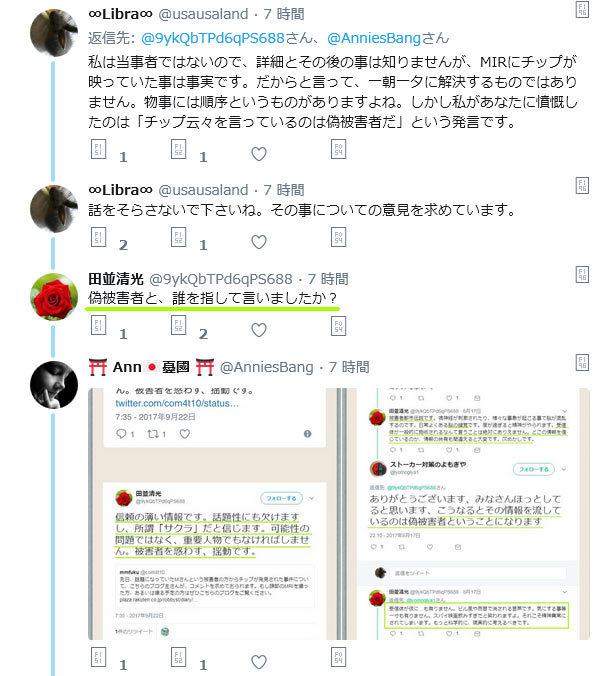Expand more options on first ∞Libra∞ tweet
The width and height of the screenshot is (610, 676).
point(582,9)
